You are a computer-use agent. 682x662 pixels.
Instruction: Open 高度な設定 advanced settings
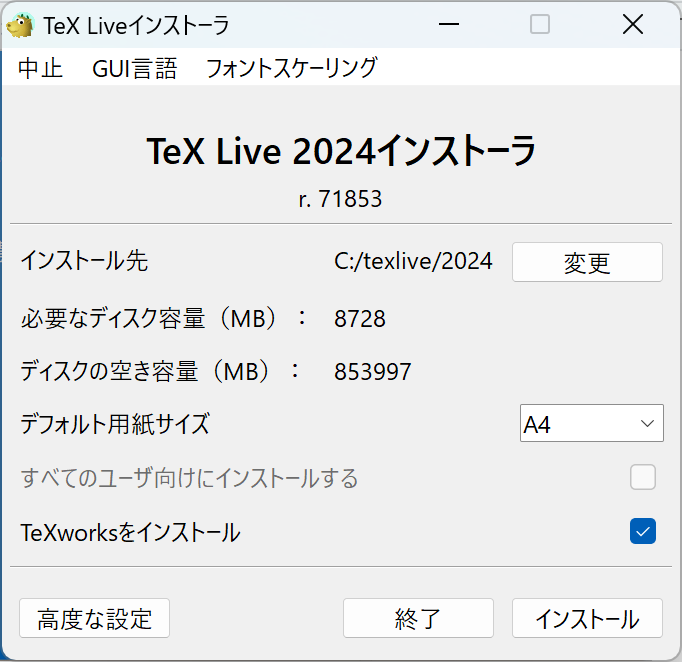94,619
